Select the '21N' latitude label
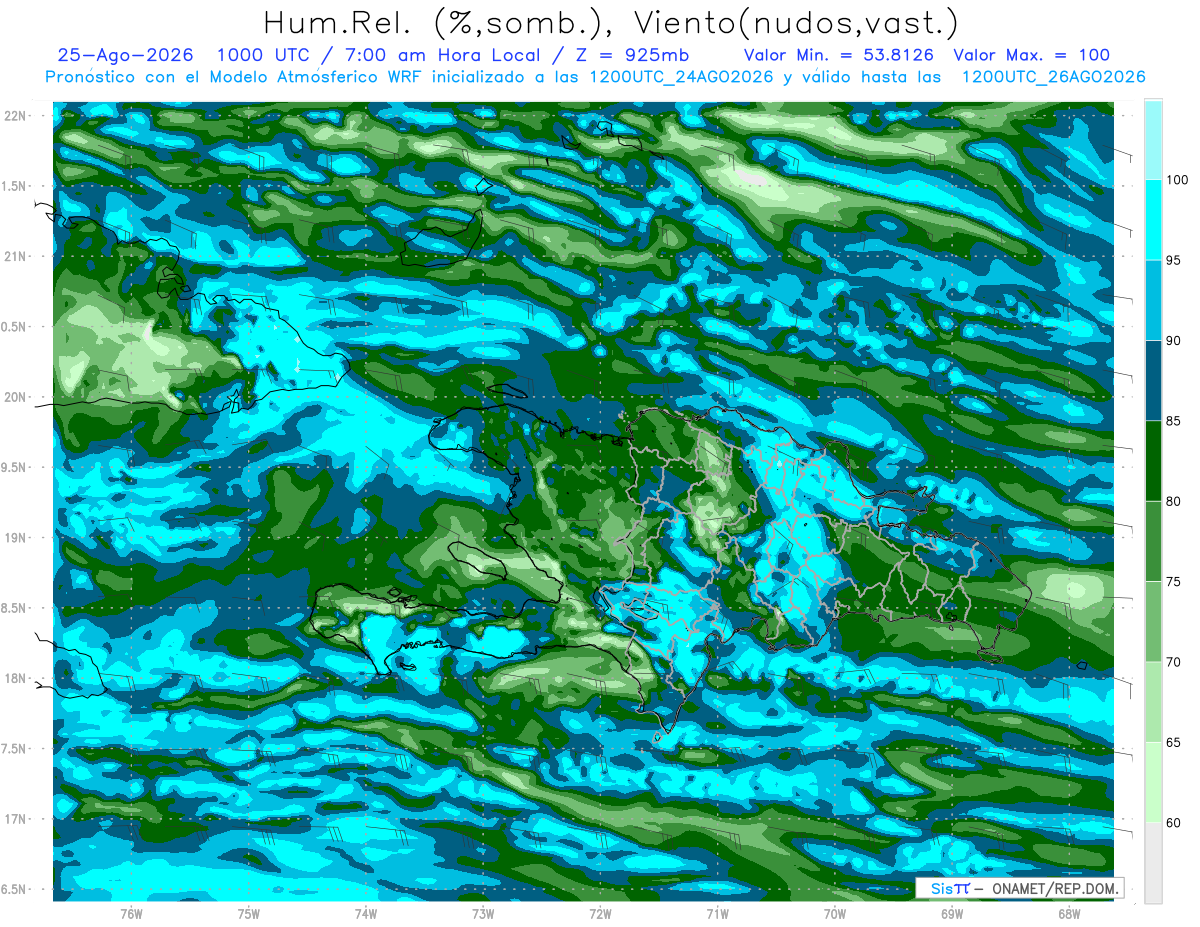This screenshot has width=1200, height=927. tap(15, 256)
